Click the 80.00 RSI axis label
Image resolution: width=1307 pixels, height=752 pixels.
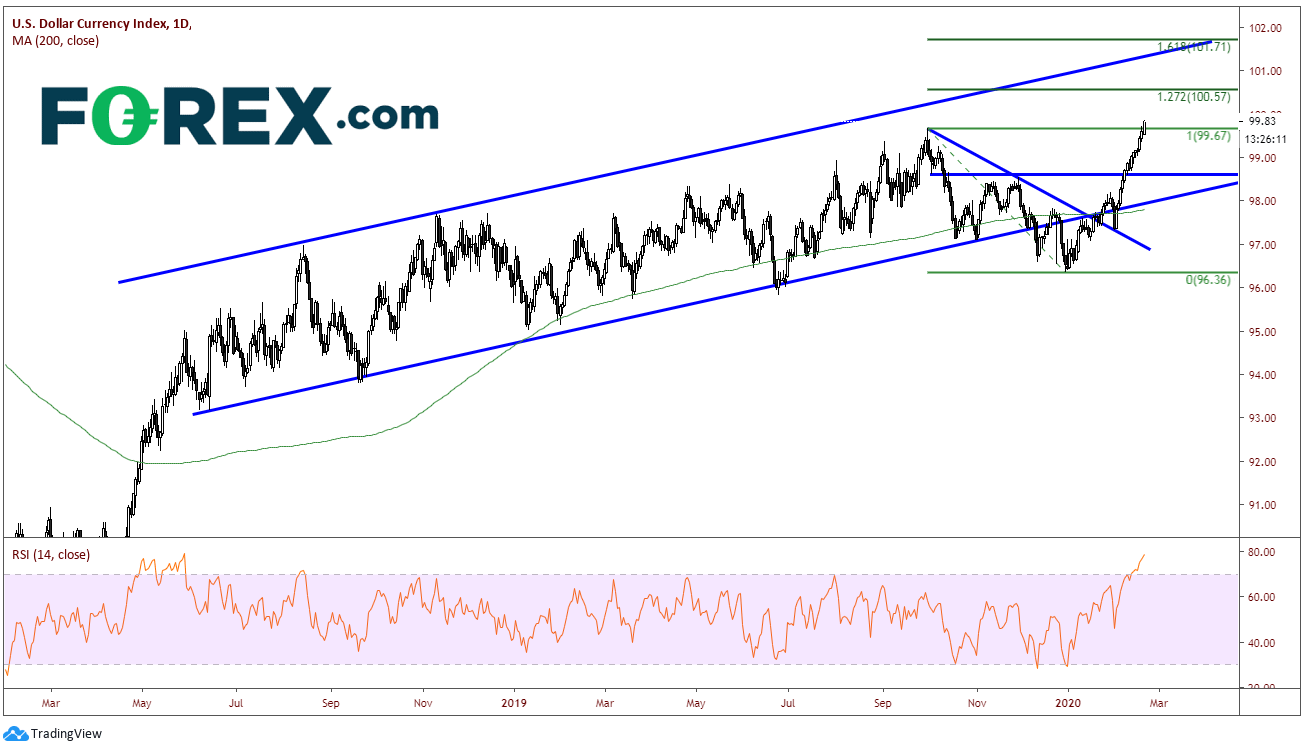coord(1263,552)
